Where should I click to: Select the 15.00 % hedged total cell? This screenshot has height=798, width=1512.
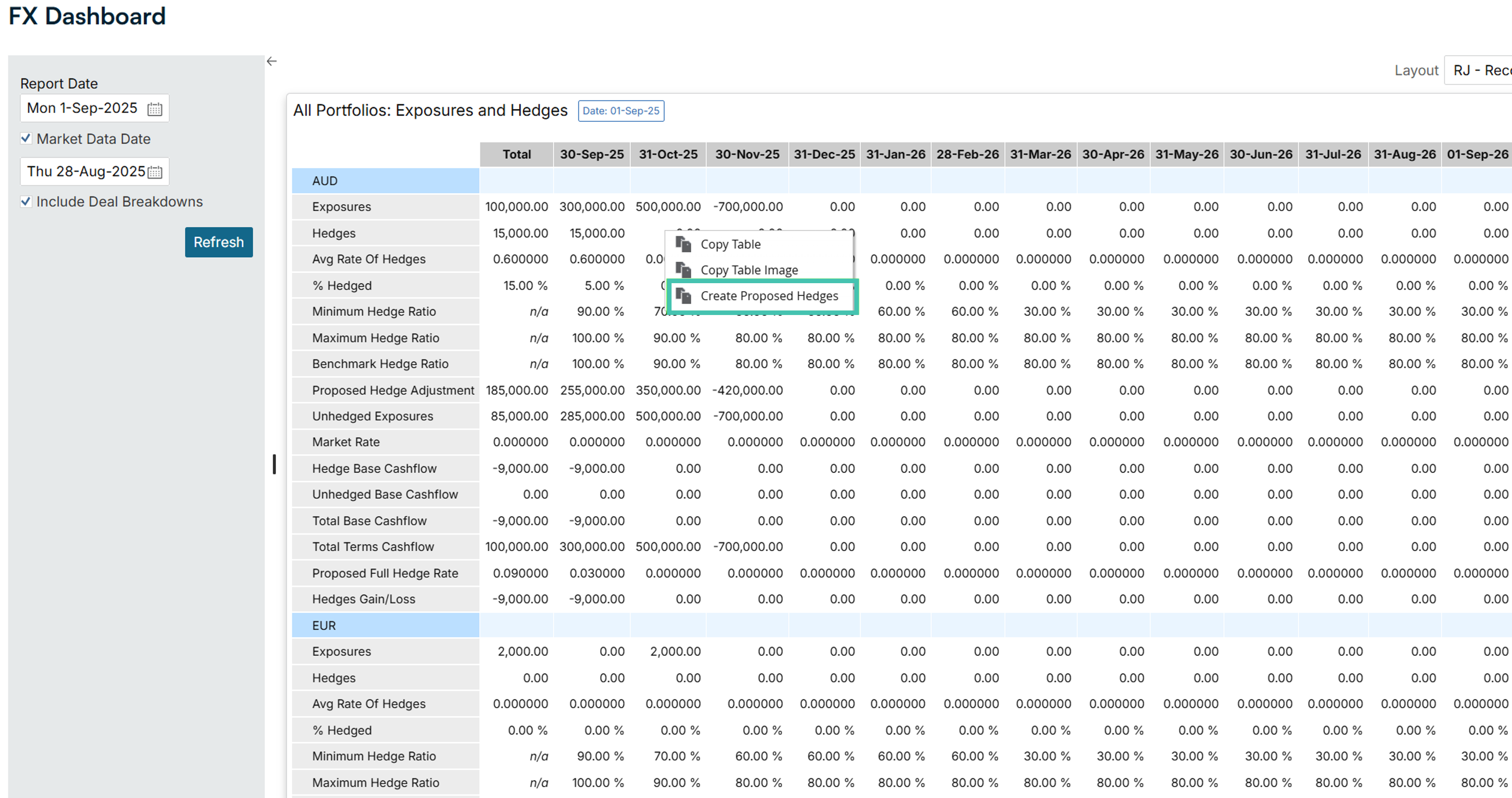coord(517,286)
